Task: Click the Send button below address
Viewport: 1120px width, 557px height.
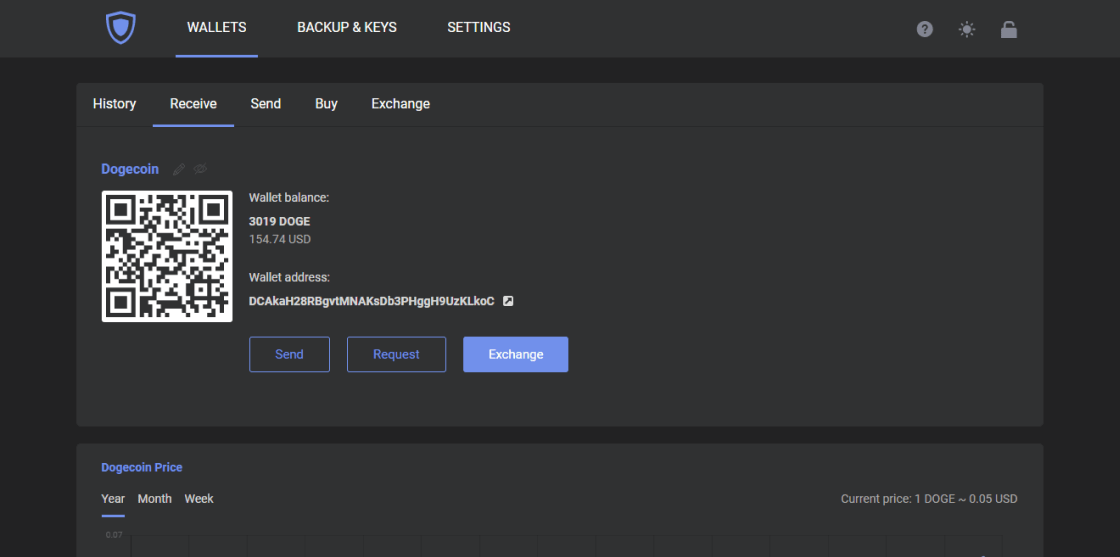Action: pos(289,354)
